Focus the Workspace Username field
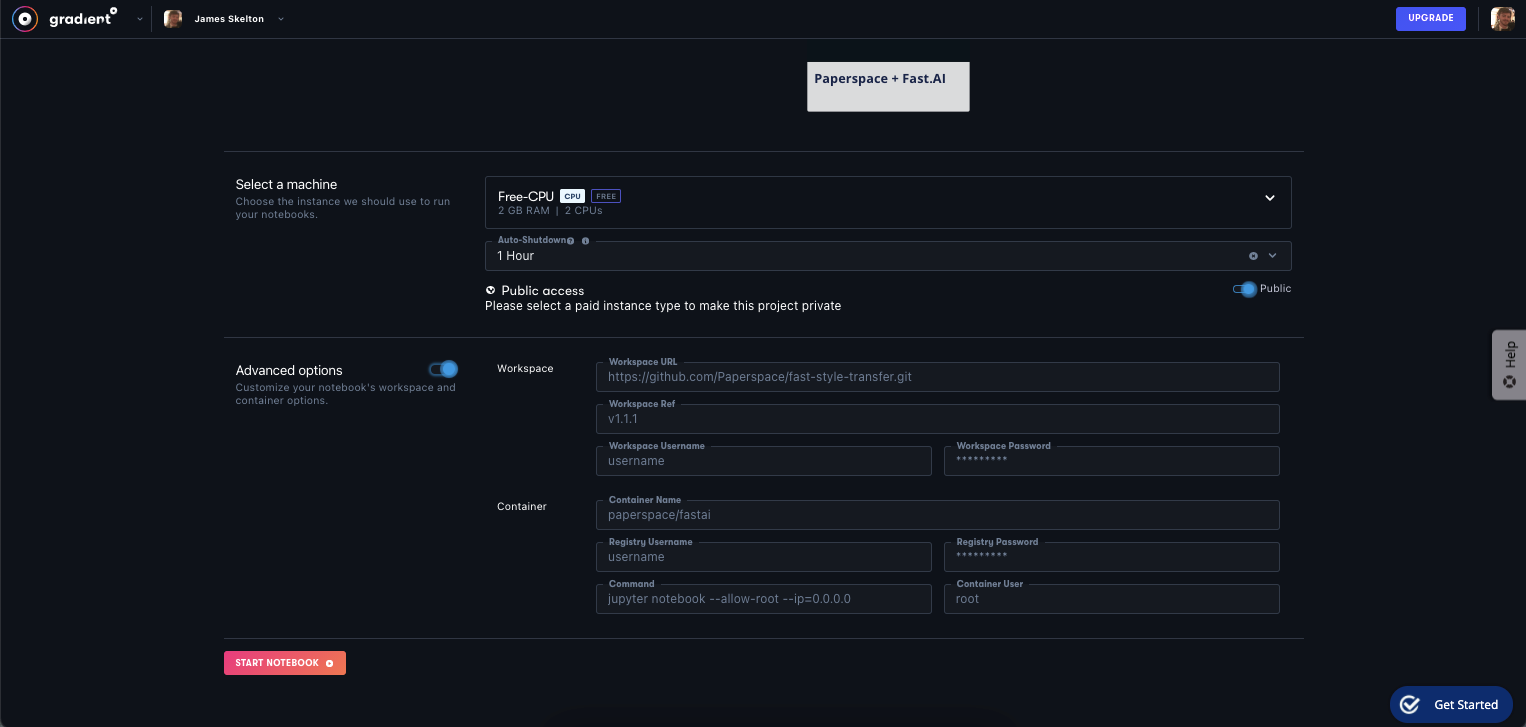Viewport: 1526px width, 727px height. coord(764,461)
